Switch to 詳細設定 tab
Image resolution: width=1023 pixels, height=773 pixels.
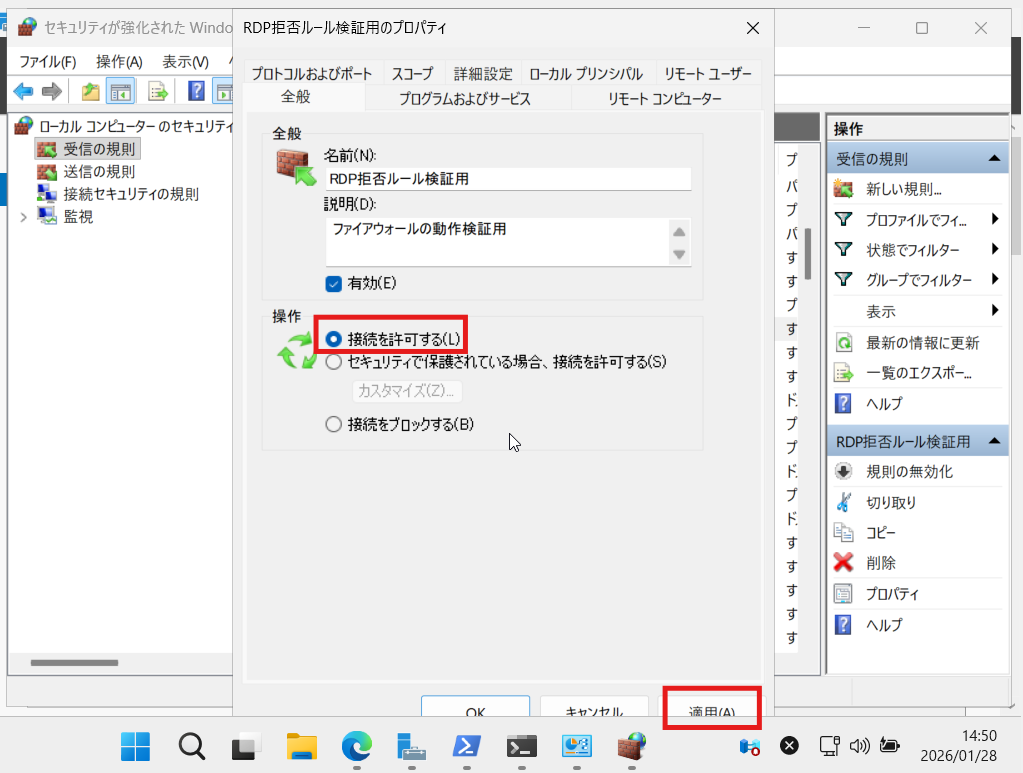[483, 74]
